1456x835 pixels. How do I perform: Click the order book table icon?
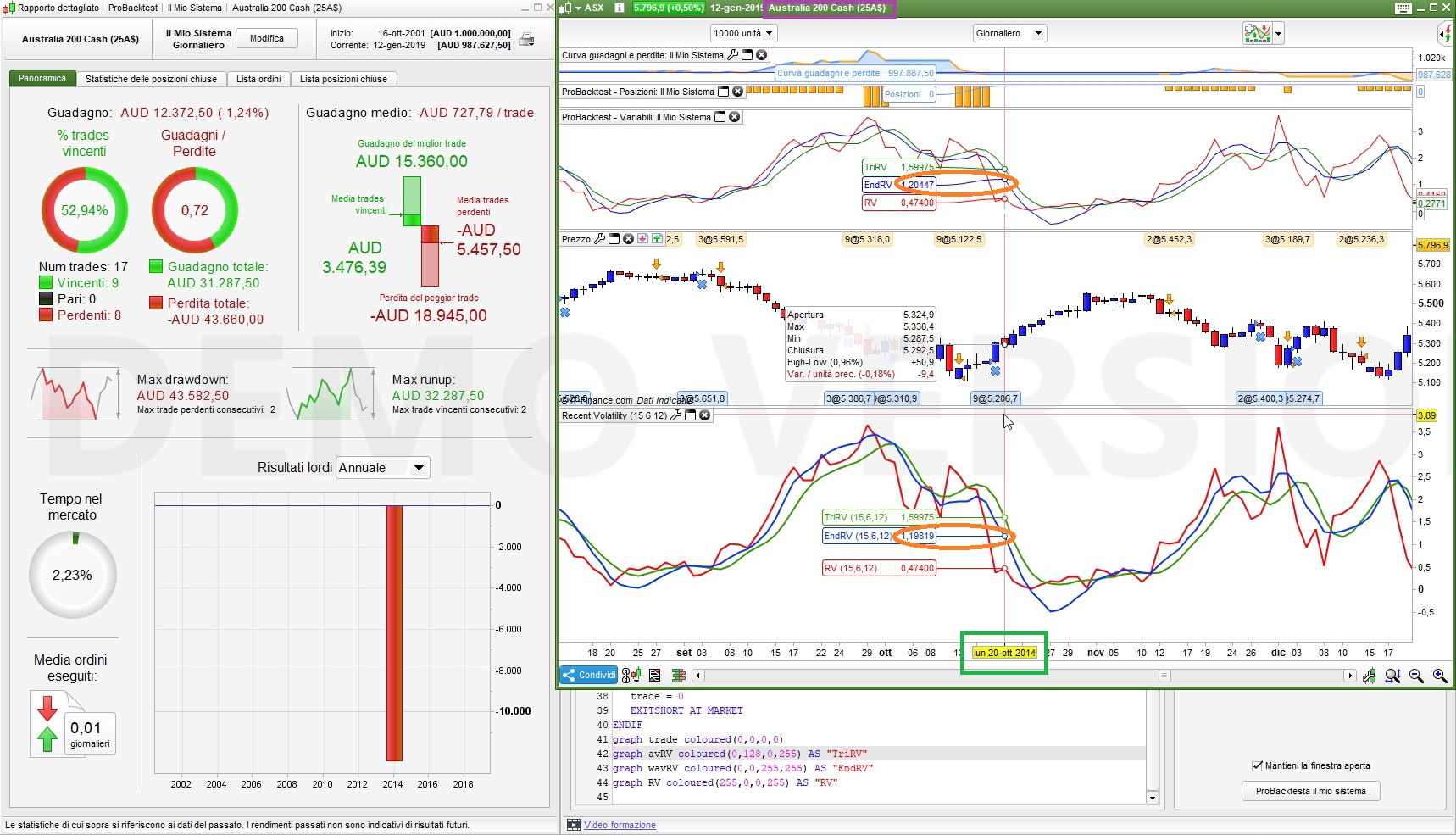click(x=678, y=676)
